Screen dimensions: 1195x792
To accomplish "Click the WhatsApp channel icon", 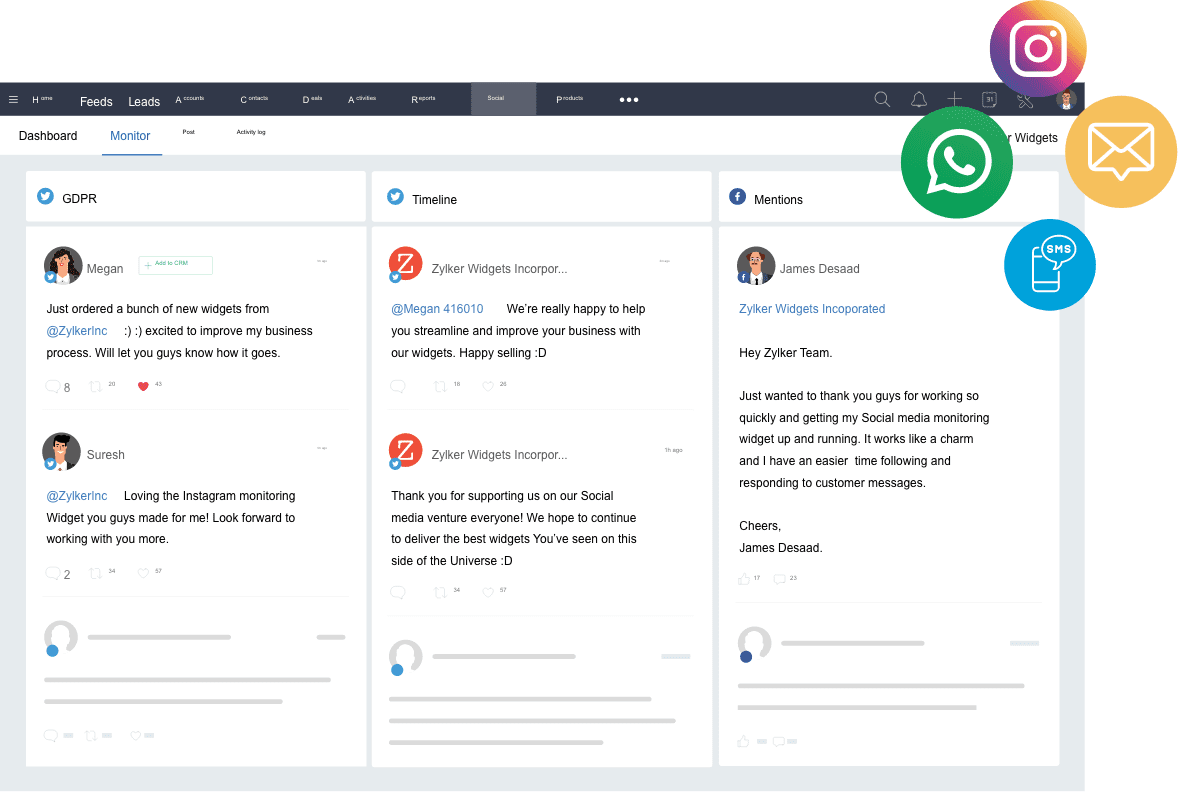I will 956,162.
